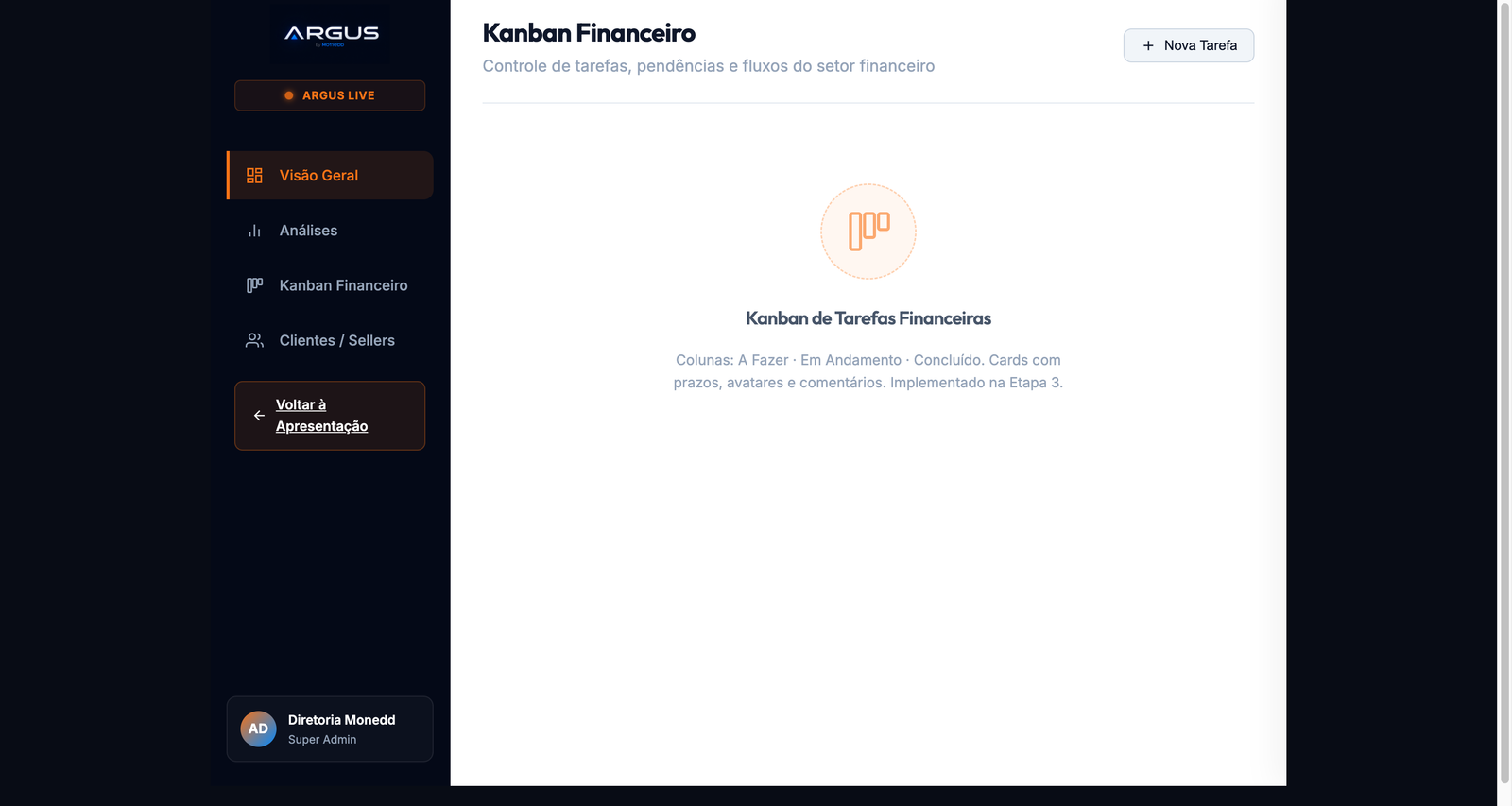Click the ARGUS logo in sidebar
This screenshot has height=806, width=1512.
coord(330,35)
